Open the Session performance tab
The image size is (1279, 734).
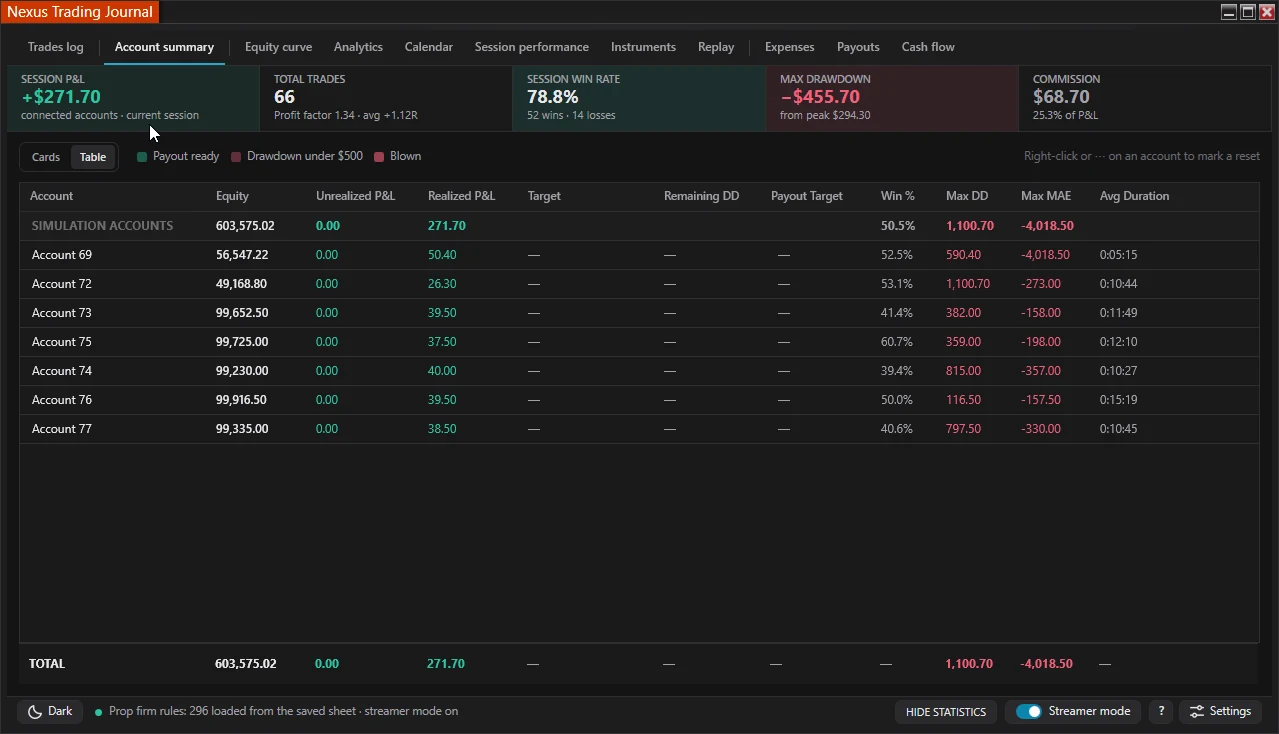[x=532, y=47]
